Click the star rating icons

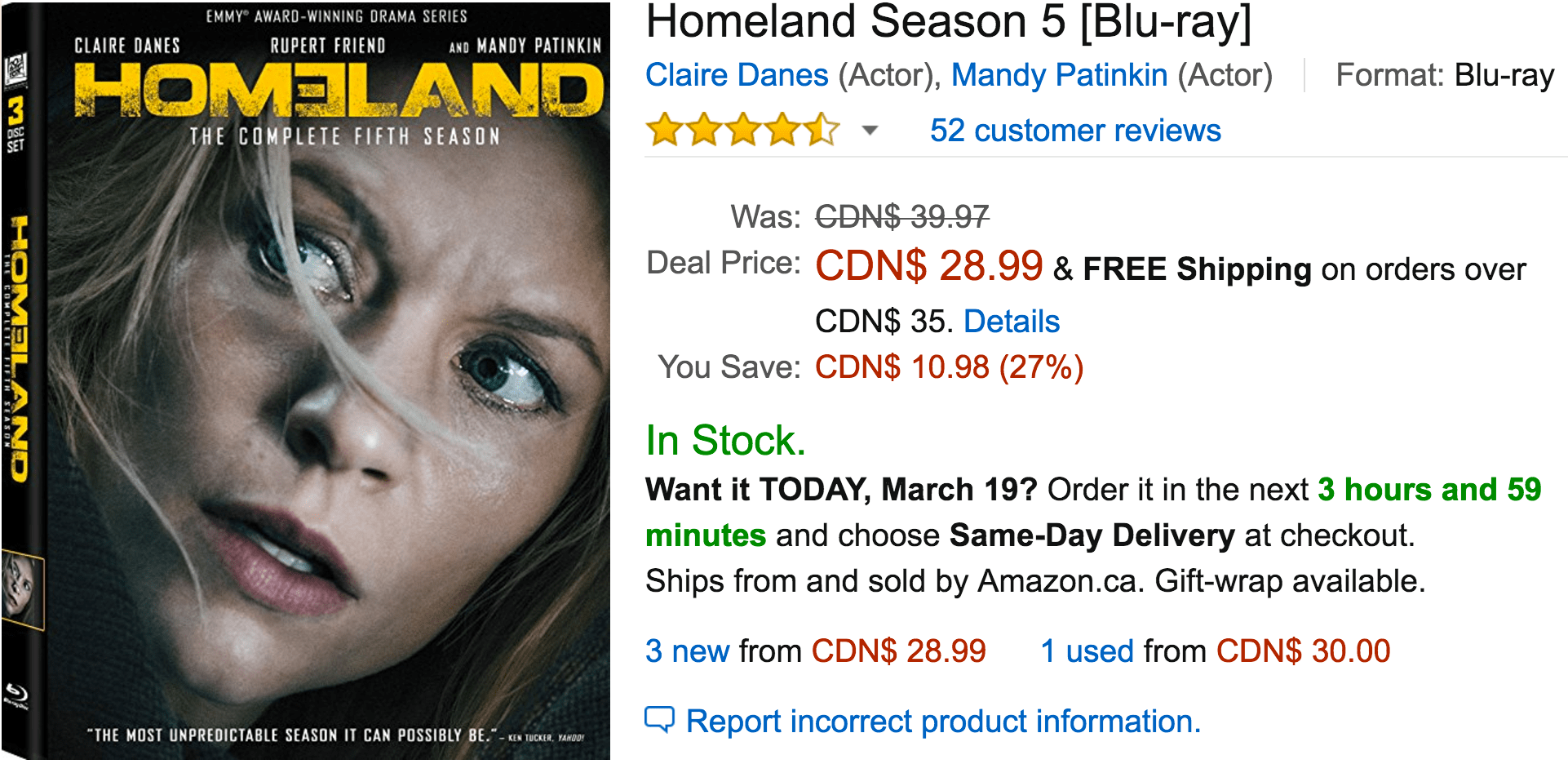tap(742, 130)
